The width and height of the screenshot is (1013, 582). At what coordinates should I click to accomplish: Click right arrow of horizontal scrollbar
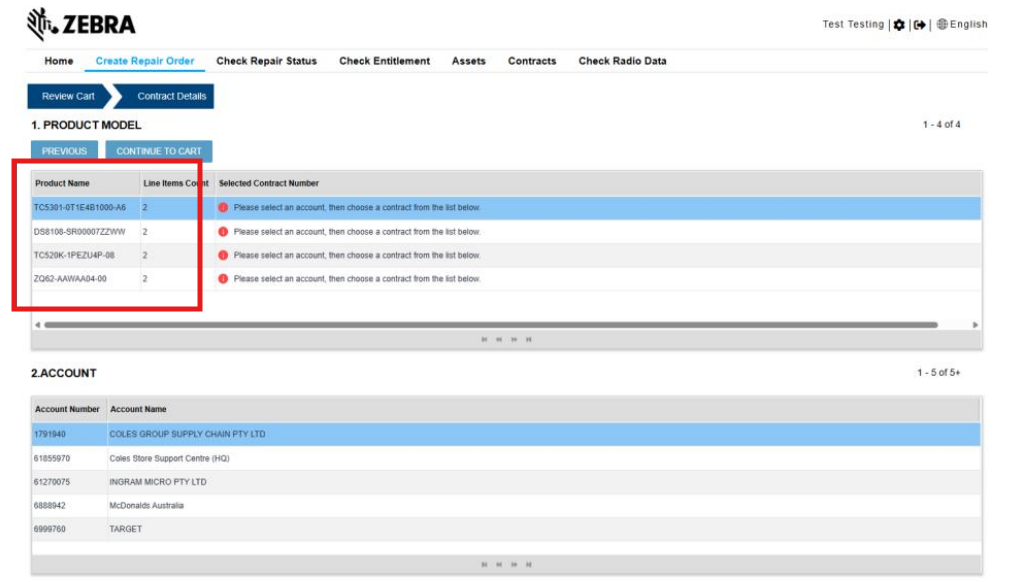pyautogui.click(x=975, y=325)
